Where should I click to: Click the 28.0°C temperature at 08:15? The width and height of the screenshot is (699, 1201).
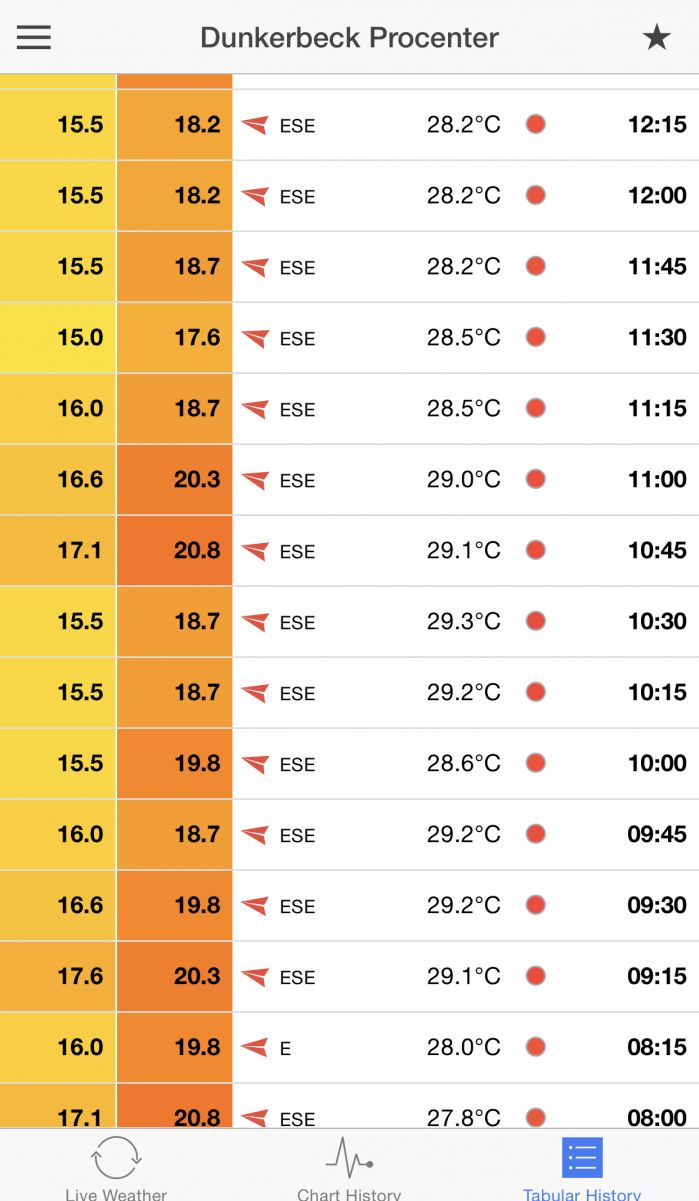pos(463,1047)
